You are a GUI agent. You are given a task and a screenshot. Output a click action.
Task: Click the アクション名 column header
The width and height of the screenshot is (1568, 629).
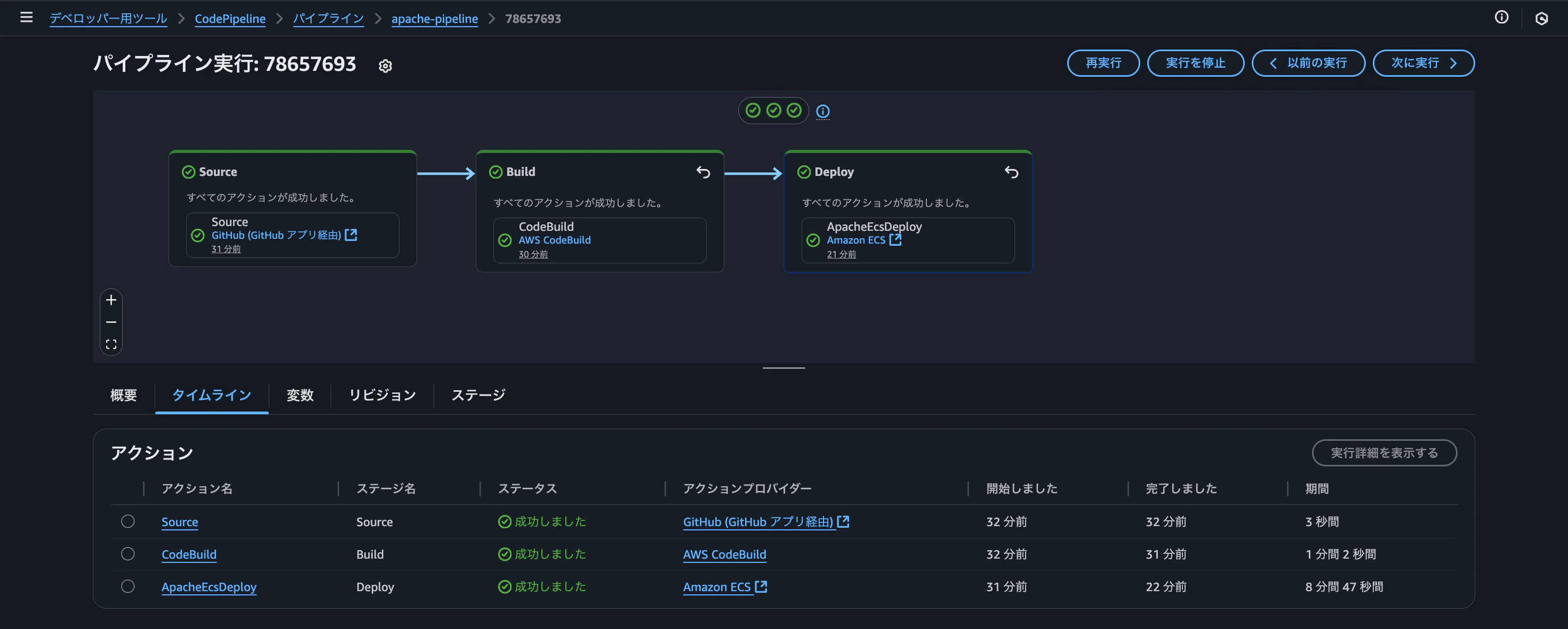(197, 488)
